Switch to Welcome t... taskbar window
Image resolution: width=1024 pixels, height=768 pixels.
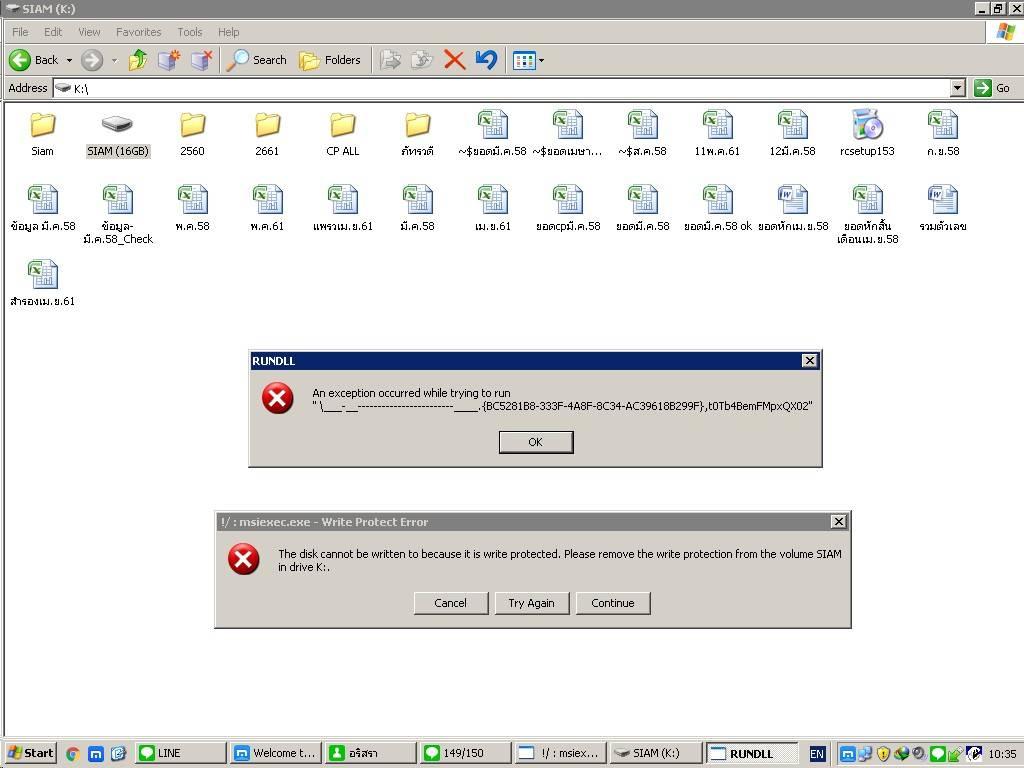[x=276, y=753]
